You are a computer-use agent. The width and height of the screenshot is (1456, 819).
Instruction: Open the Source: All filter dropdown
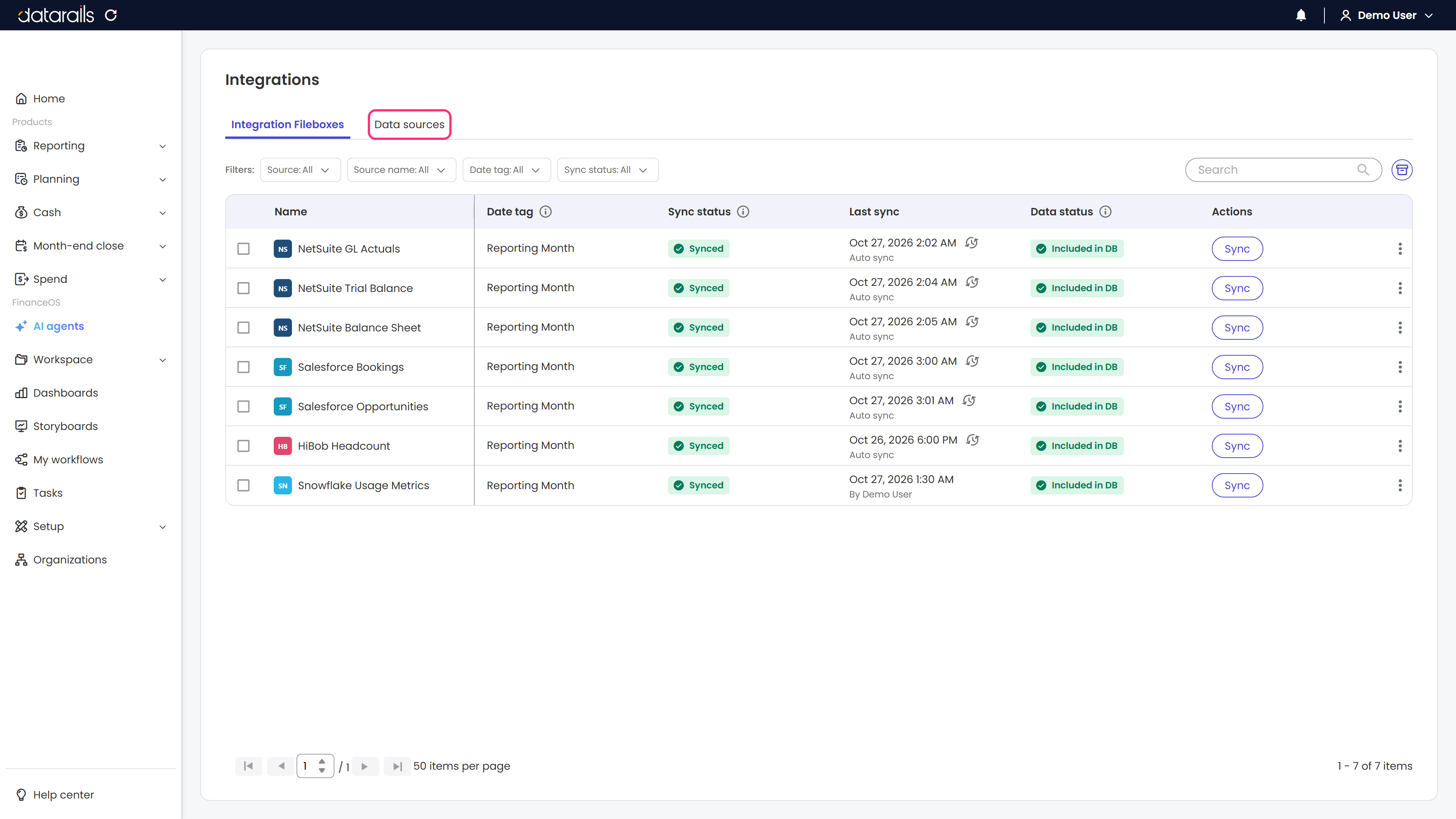tap(300, 169)
